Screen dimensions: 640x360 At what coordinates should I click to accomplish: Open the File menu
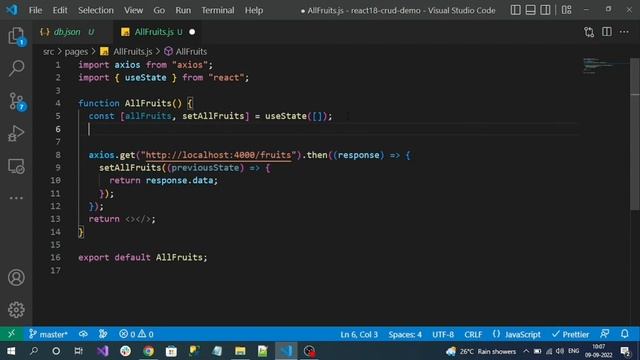[36, 10]
